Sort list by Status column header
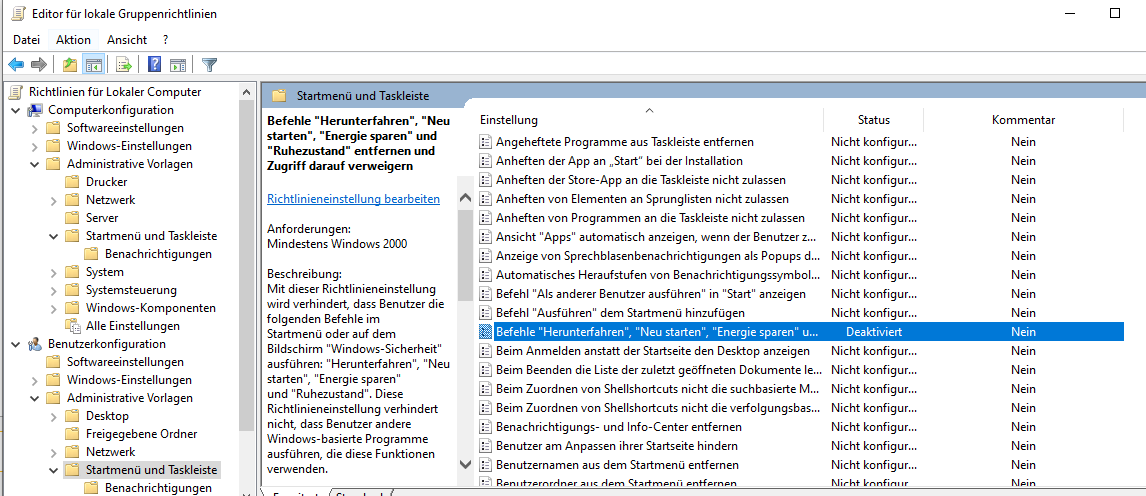Viewport: 1146px width, 496px height. (873, 120)
